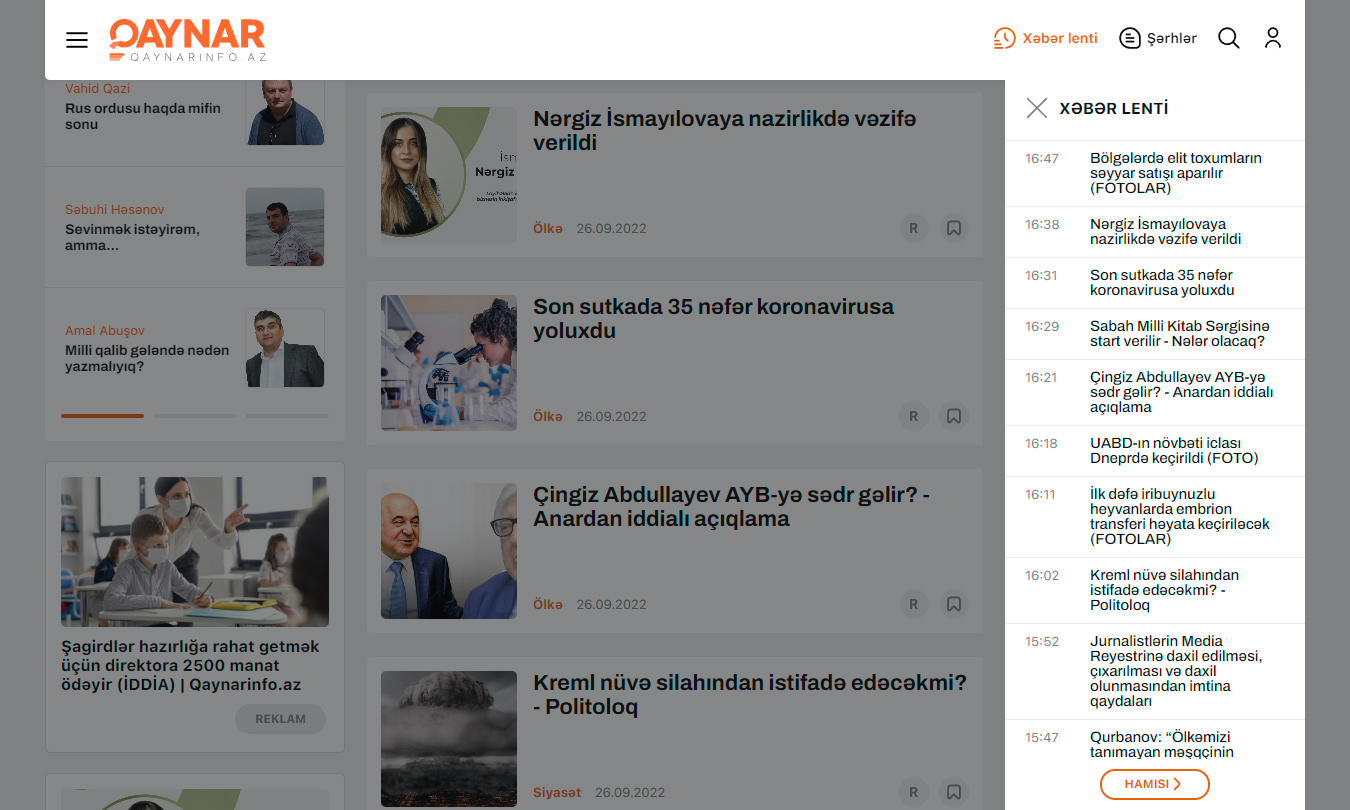Open the Şərhlər section
1350x810 pixels.
(x=1158, y=39)
